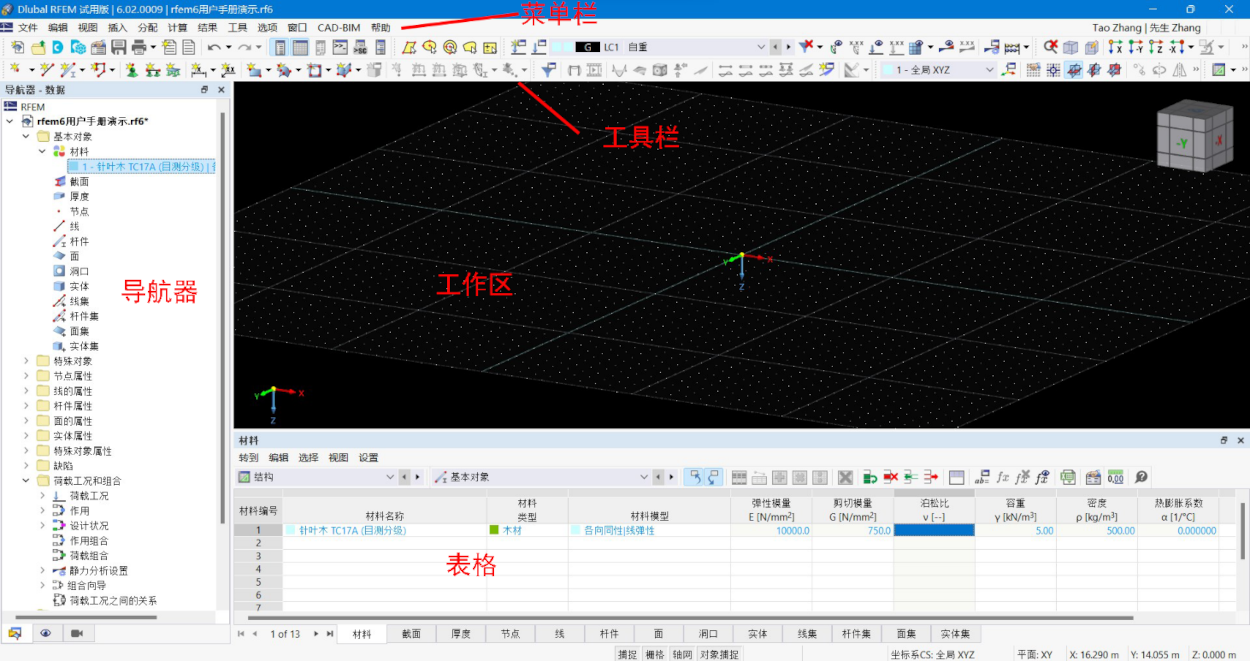Viewport: 1250px width, 661px height.
Task: Open the 帮助 menu in the menu bar
Action: [378, 27]
